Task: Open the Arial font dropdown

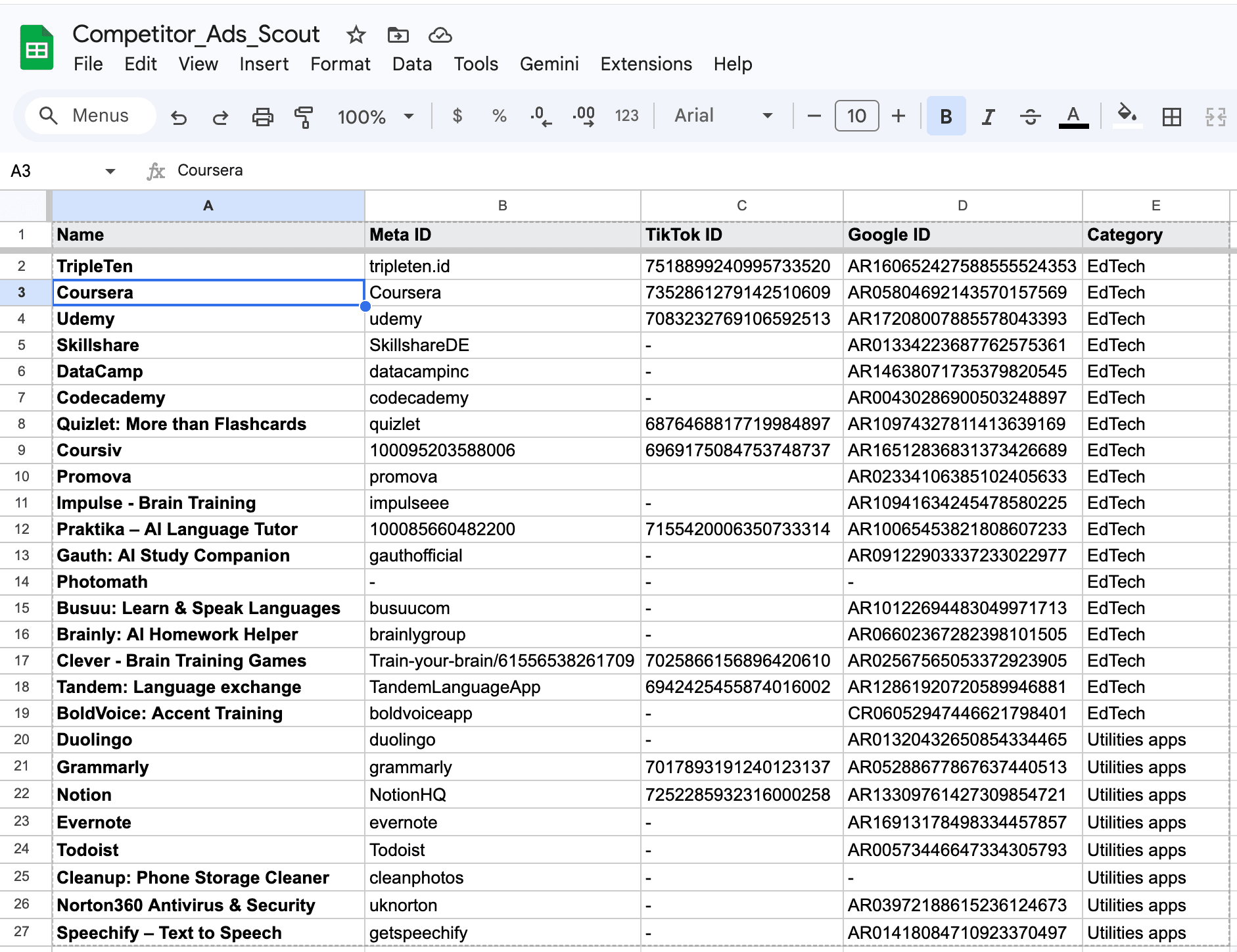Action: tap(723, 116)
